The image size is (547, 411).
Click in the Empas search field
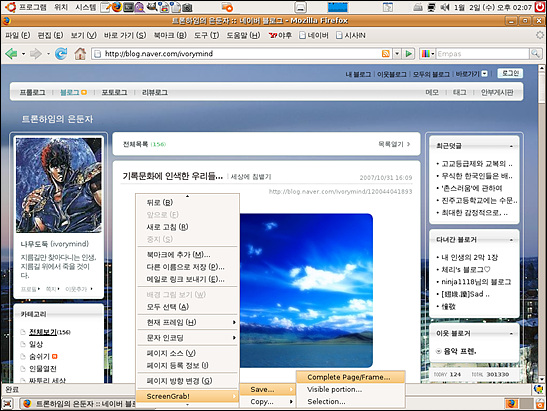(482, 54)
